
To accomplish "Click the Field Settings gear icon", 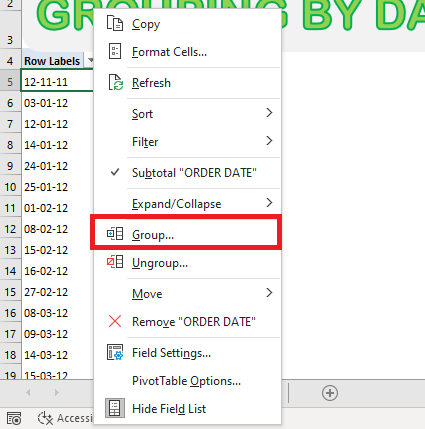I will click(115, 352).
